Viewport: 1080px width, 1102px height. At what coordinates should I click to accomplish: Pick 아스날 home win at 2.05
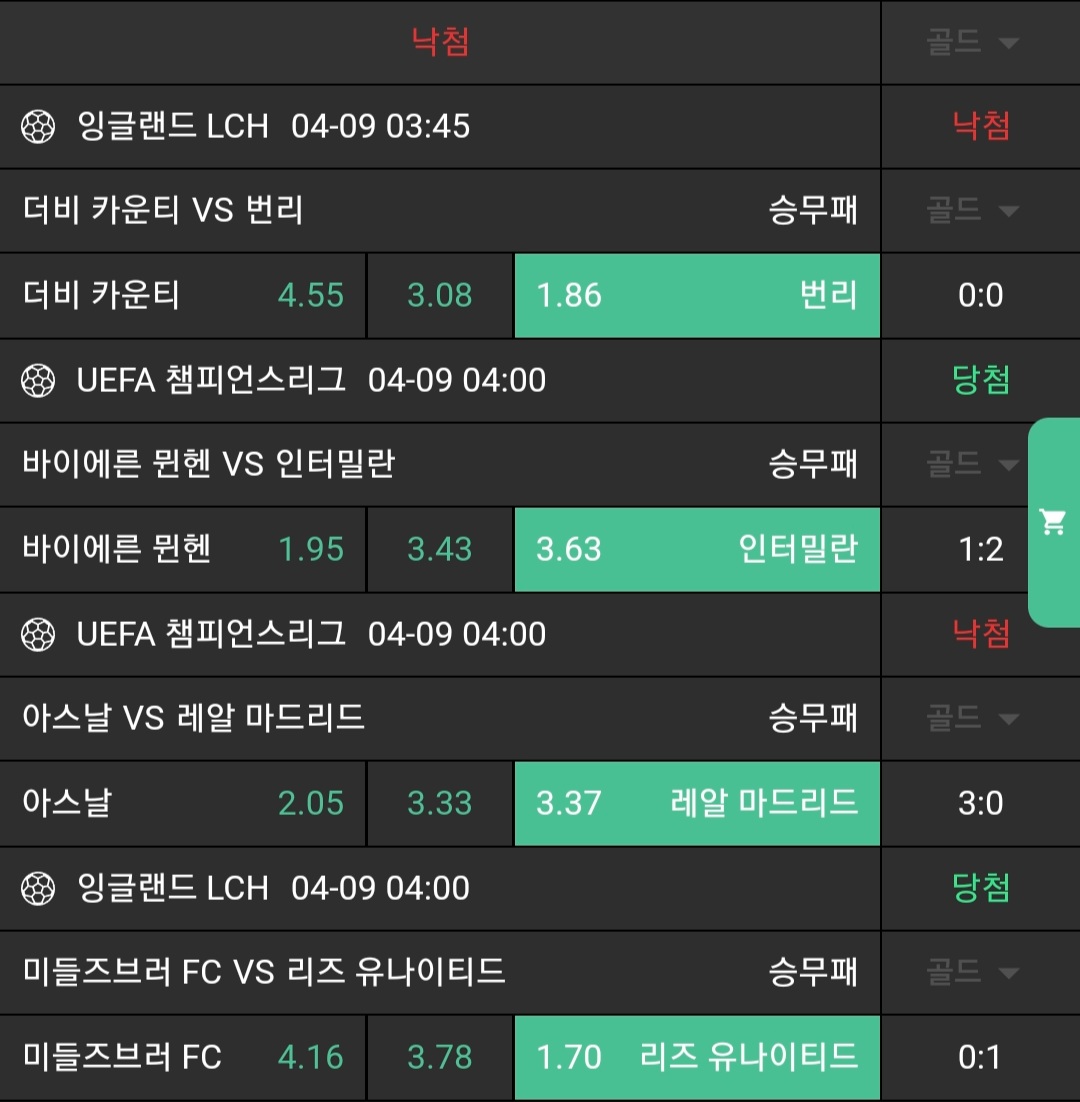183,804
